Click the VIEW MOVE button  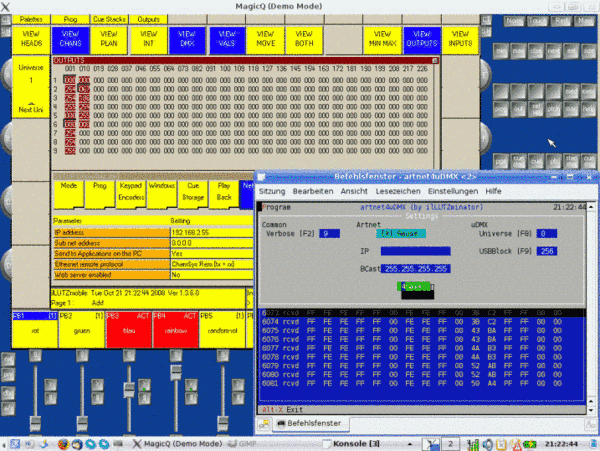click(x=266, y=40)
